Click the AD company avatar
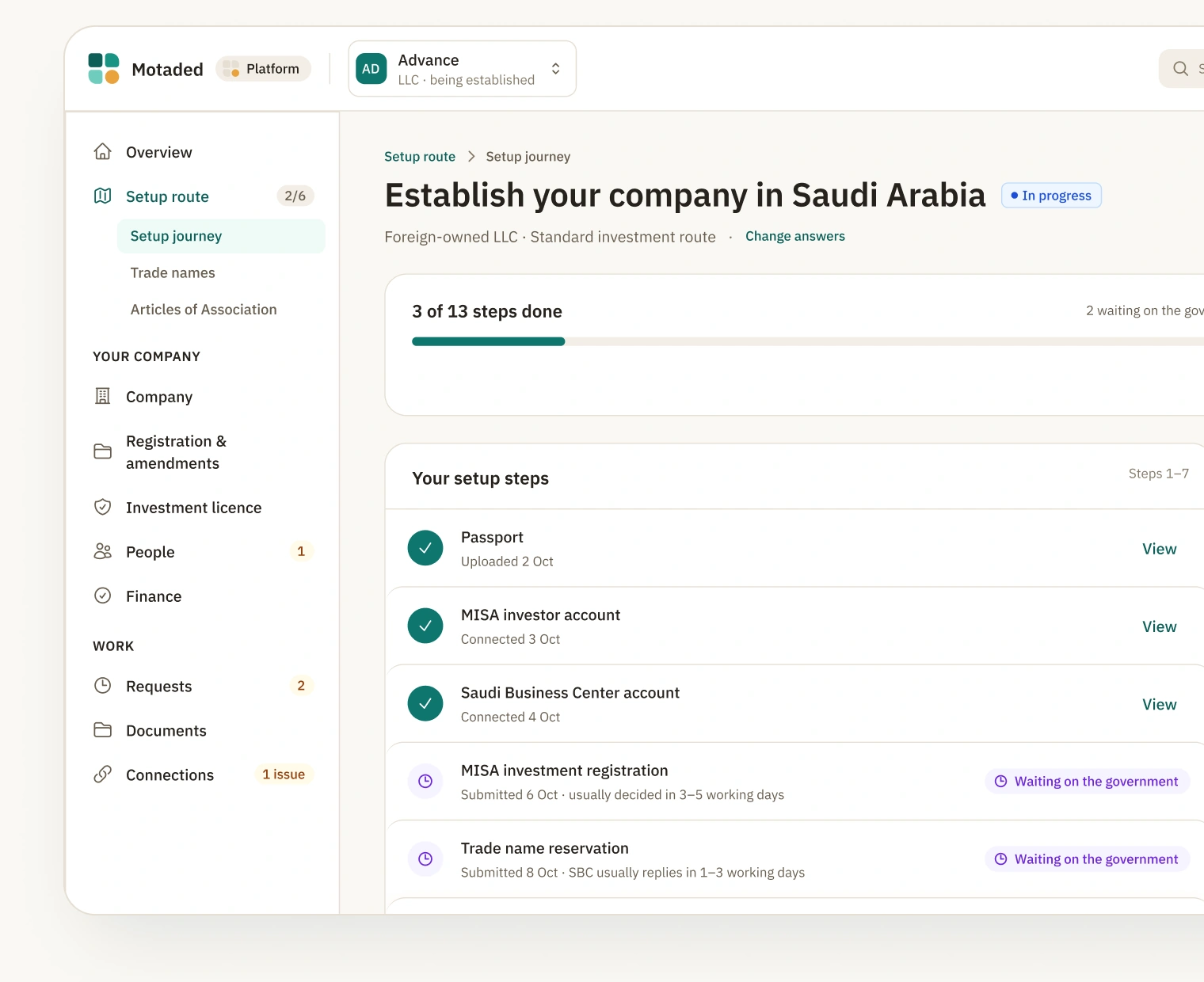 click(371, 69)
